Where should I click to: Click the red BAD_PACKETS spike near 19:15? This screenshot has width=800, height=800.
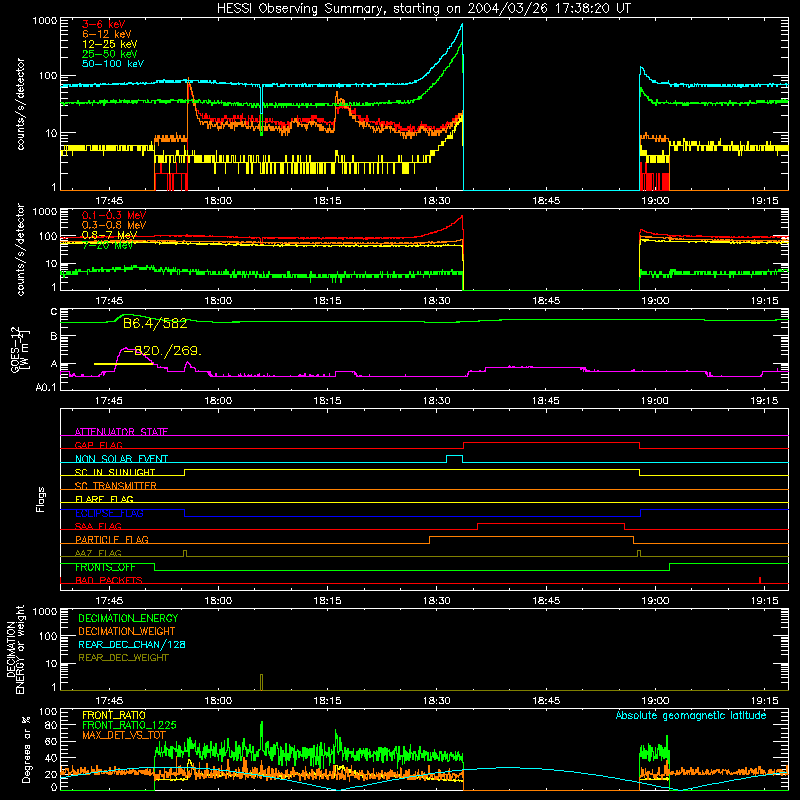pyautogui.click(x=760, y=580)
